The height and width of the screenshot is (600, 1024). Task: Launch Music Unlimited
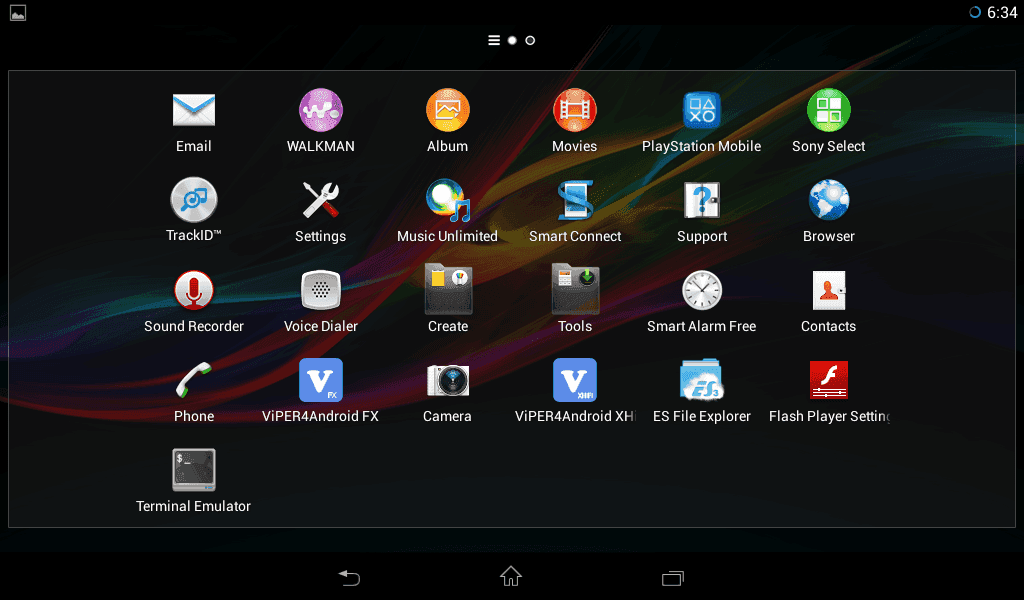447,200
